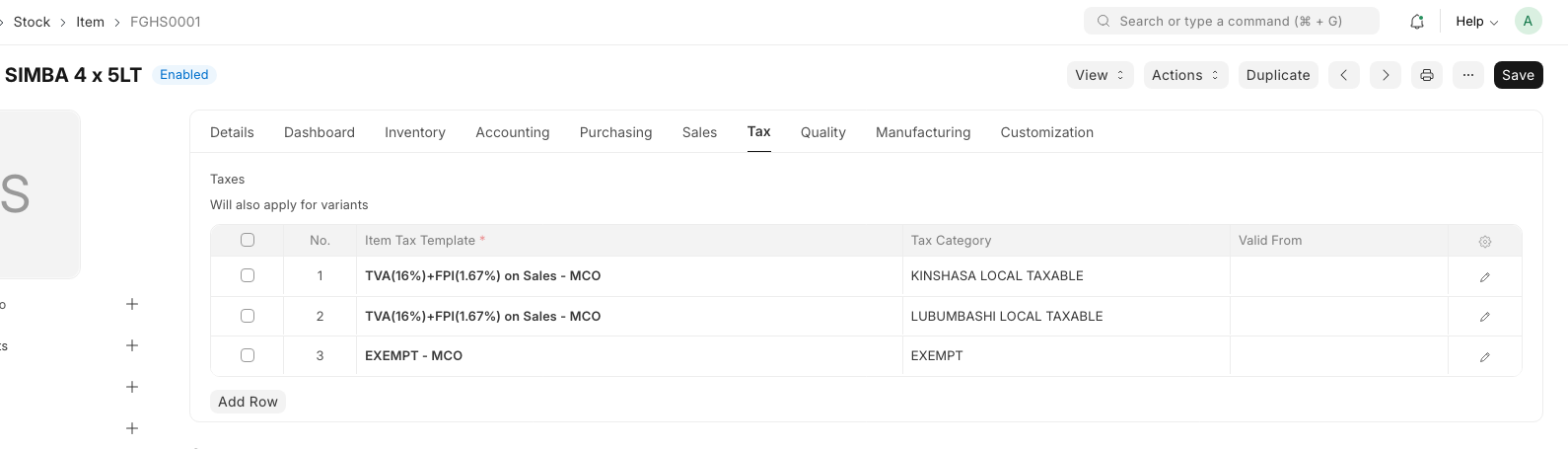
Task: Edit row 1 pencil icon
Action: (x=1485, y=277)
